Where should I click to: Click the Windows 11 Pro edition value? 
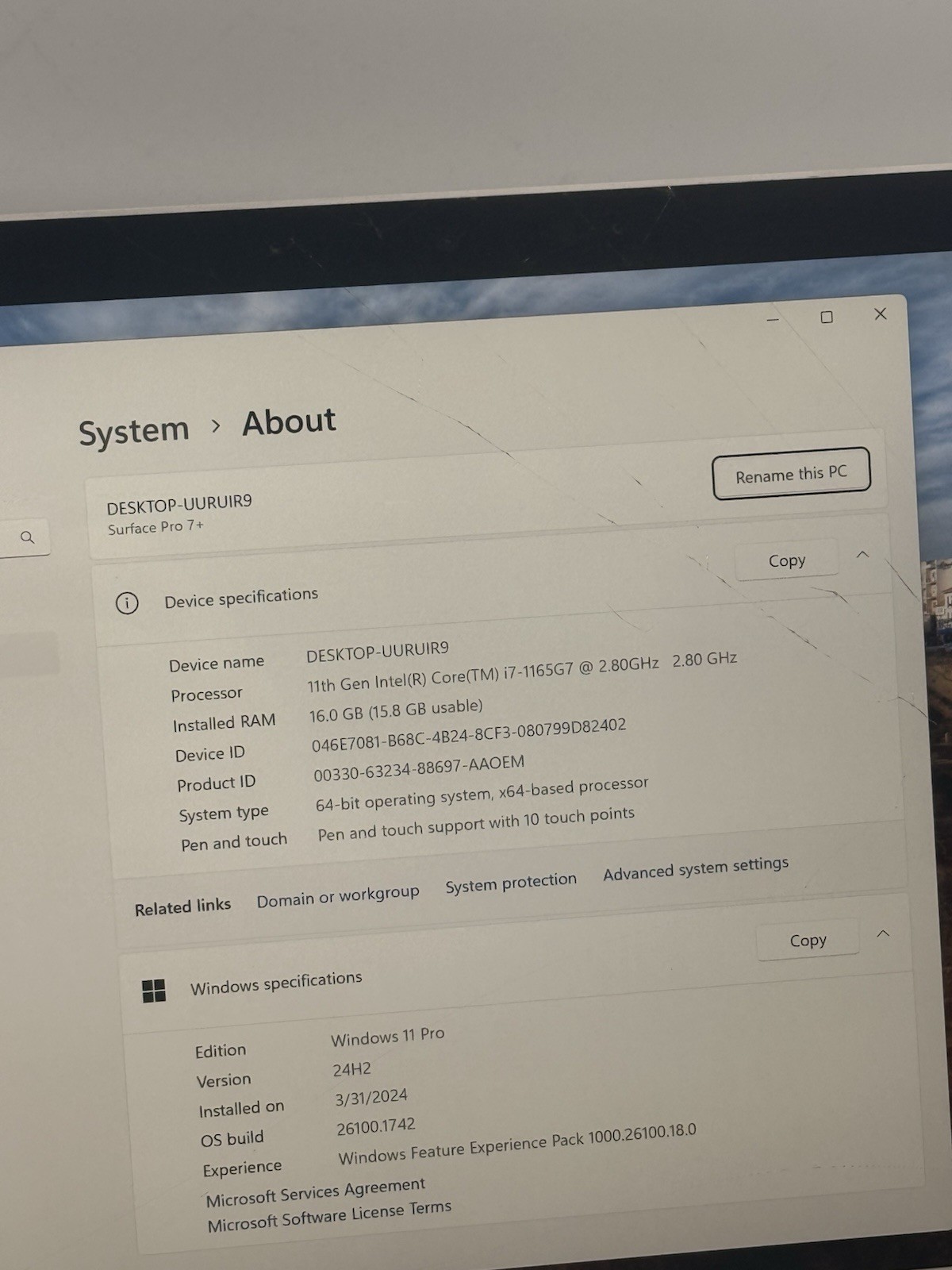click(388, 1037)
